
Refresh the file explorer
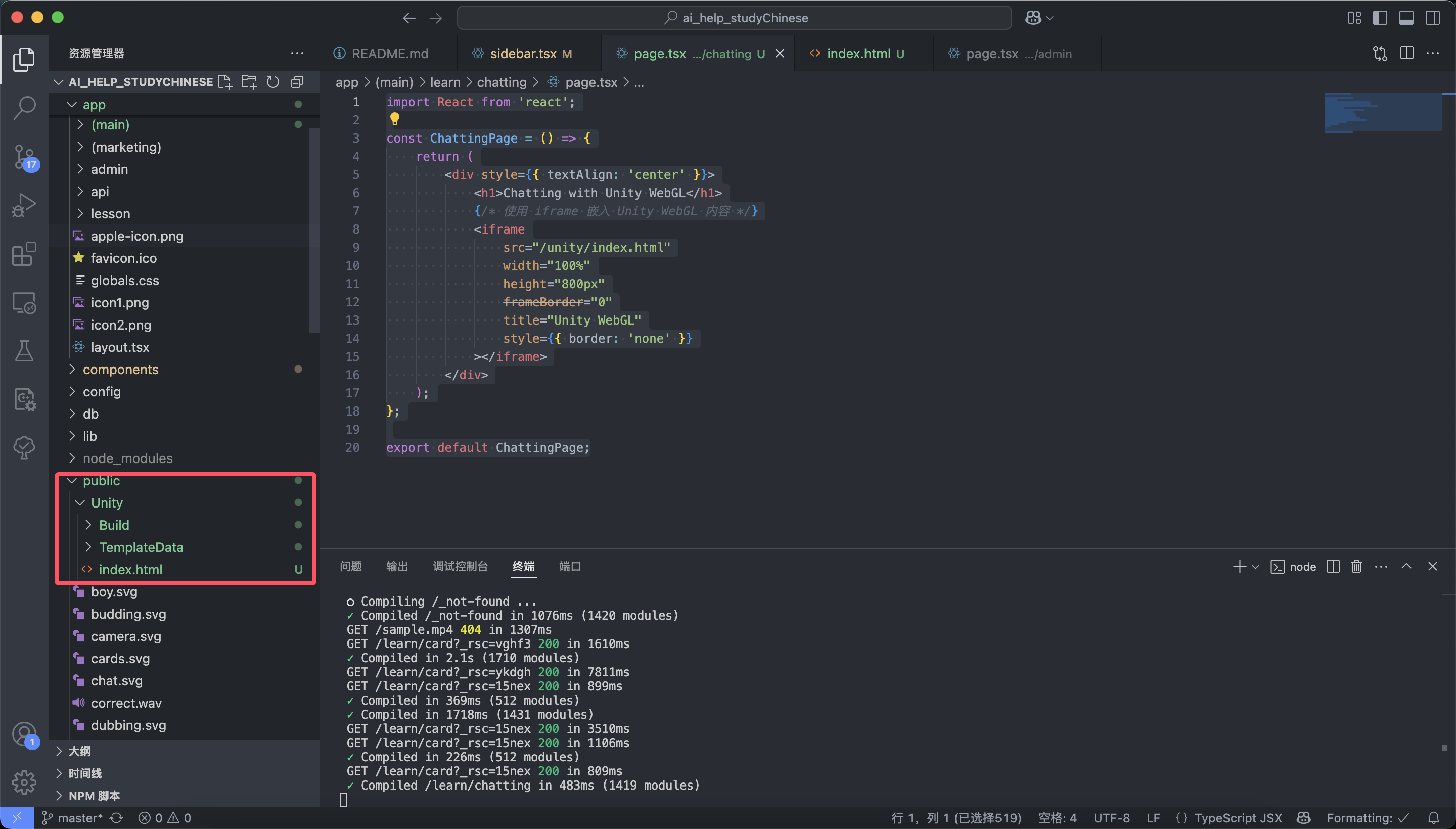coord(273,81)
